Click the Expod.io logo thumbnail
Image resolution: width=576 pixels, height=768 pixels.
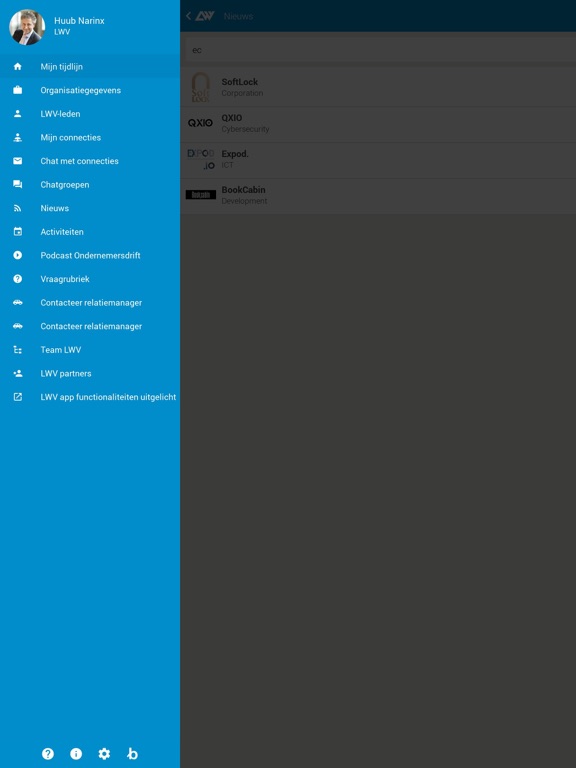[201, 159]
